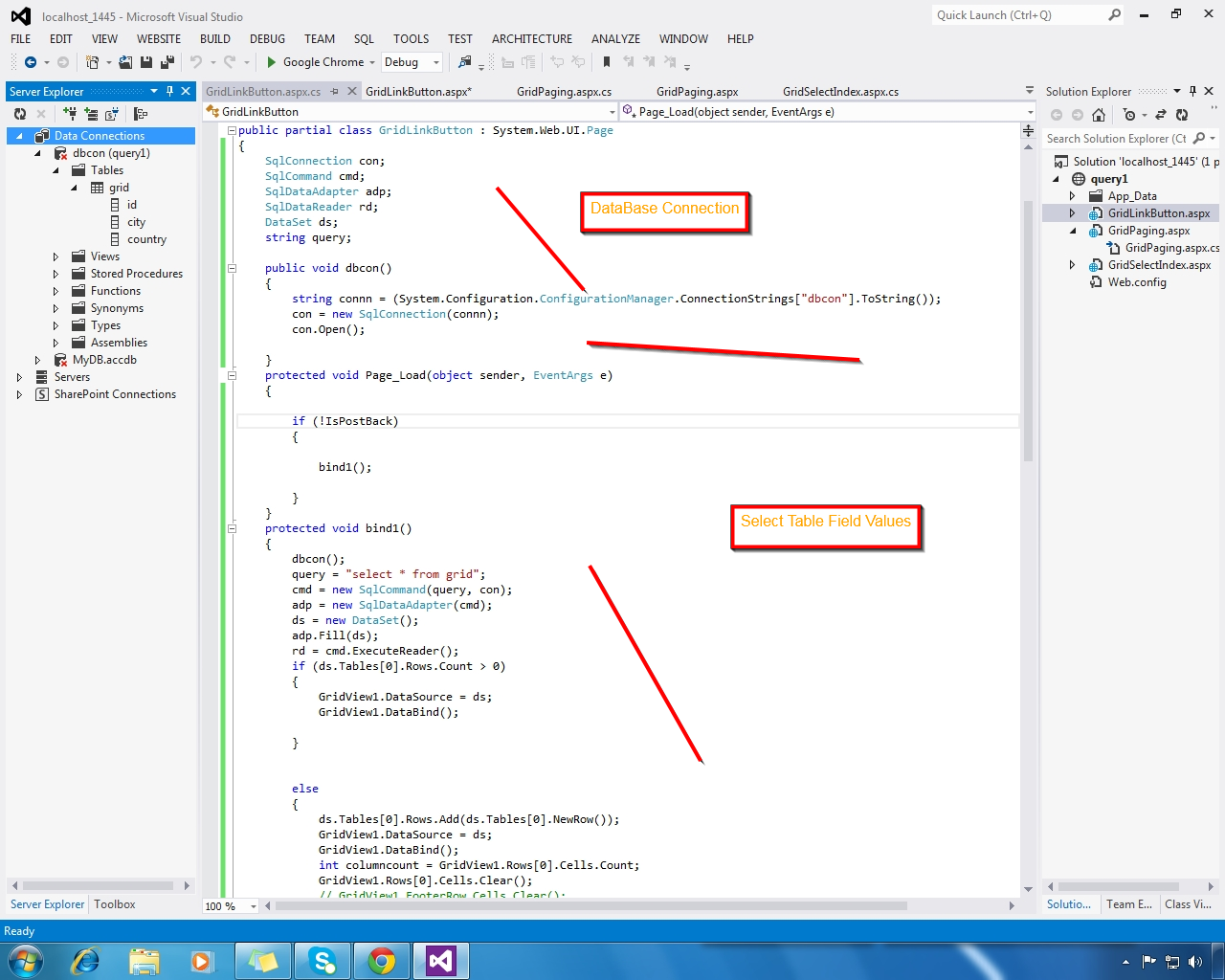Open Visual Studio from the taskbar

tap(440, 961)
